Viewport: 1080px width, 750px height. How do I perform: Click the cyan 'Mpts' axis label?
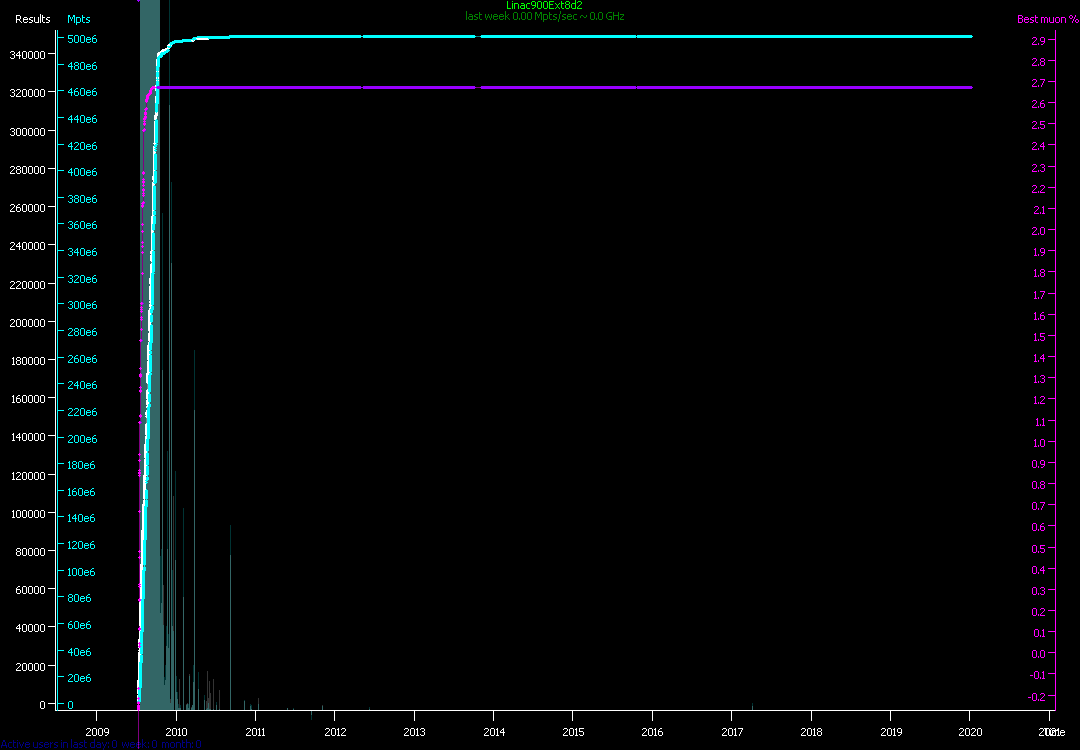(x=78, y=20)
